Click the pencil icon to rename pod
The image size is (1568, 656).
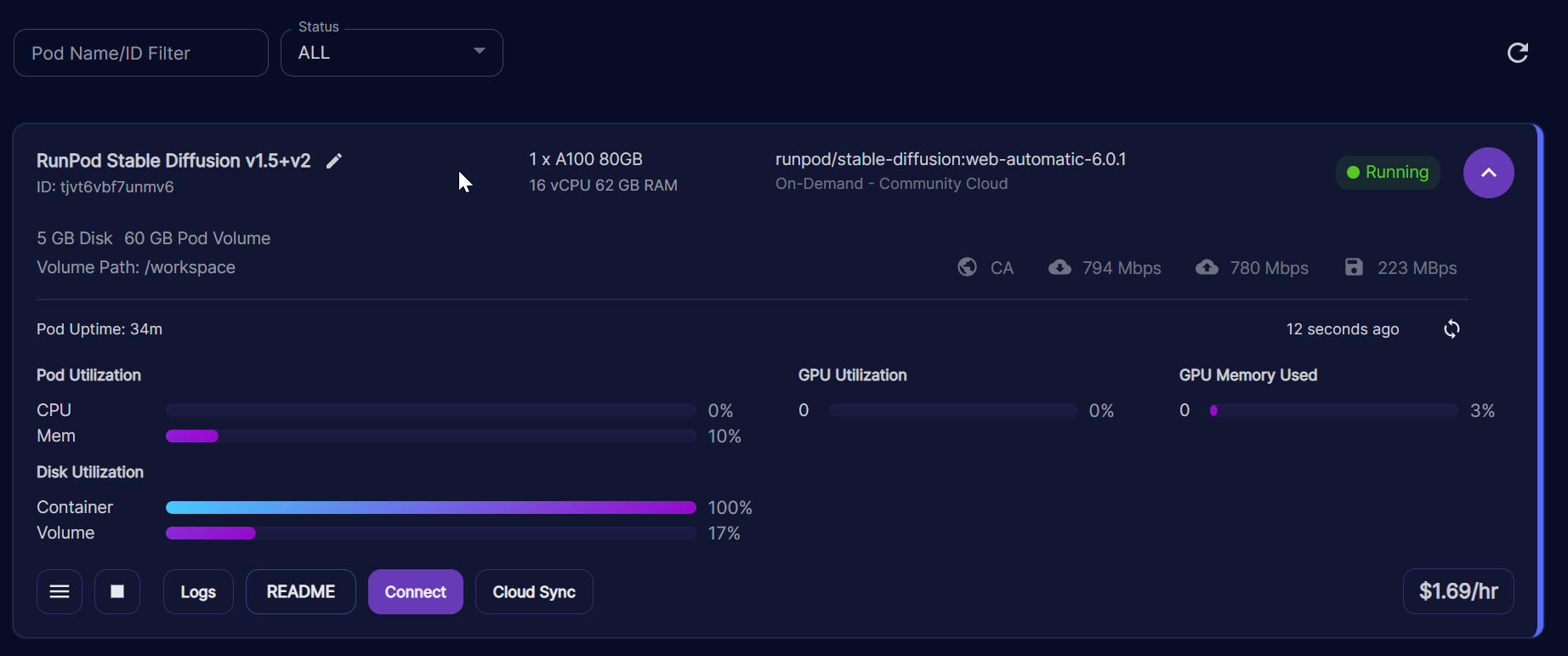click(334, 161)
